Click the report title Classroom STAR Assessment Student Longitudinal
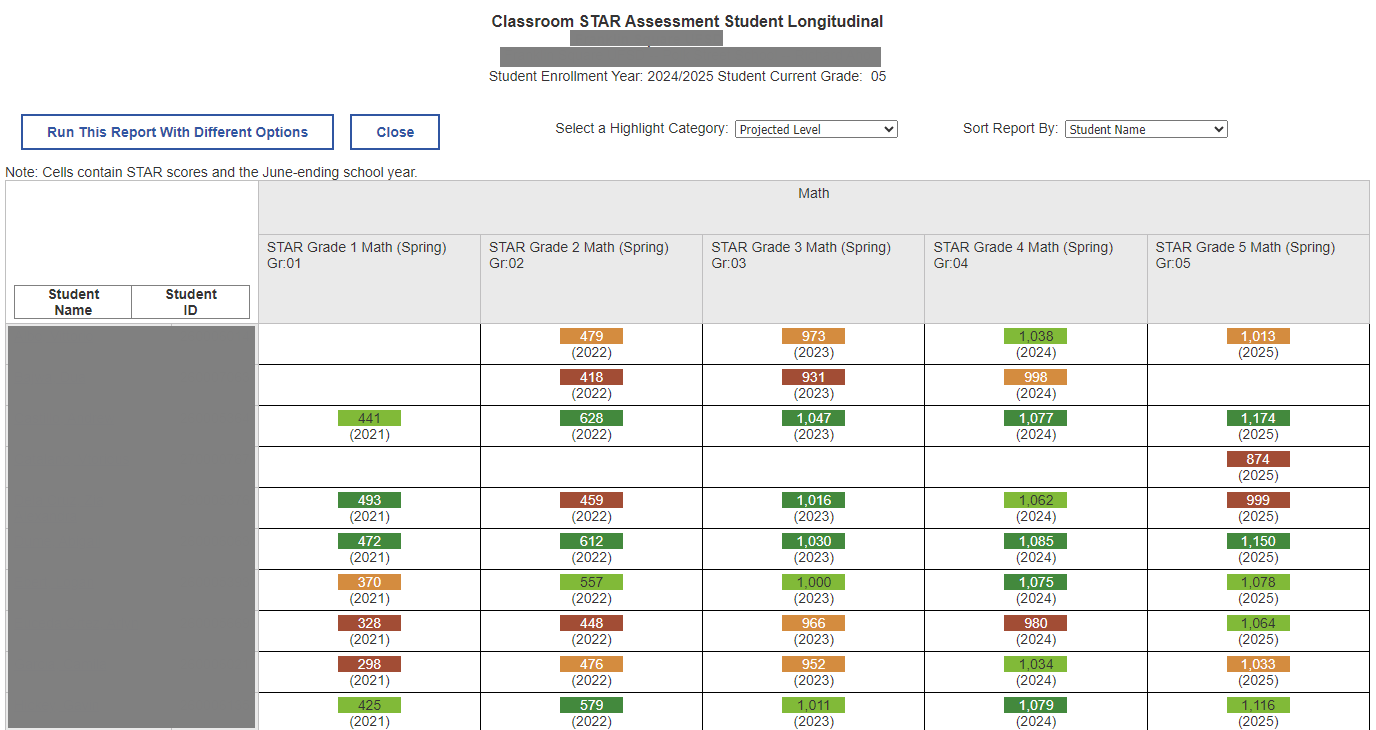 tap(688, 21)
